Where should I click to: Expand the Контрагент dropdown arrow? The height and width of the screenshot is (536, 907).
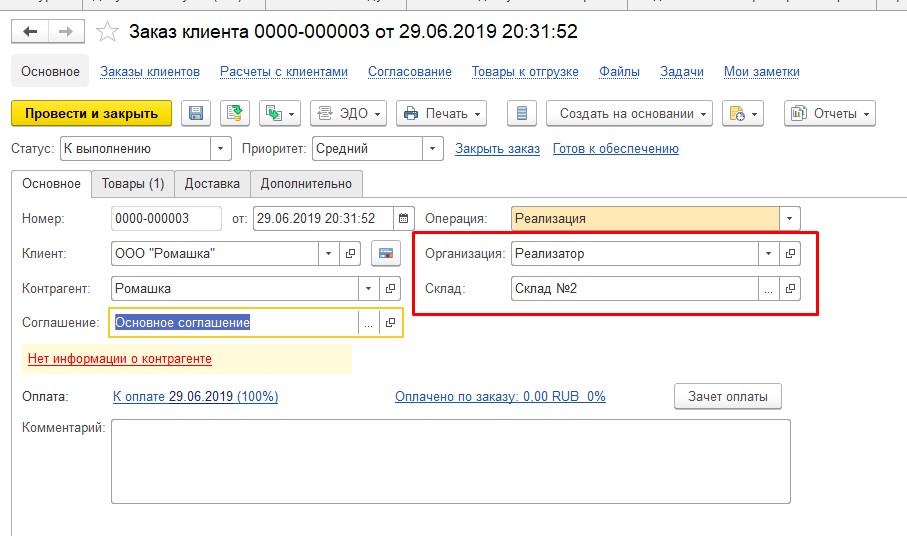tap(368, 288)
